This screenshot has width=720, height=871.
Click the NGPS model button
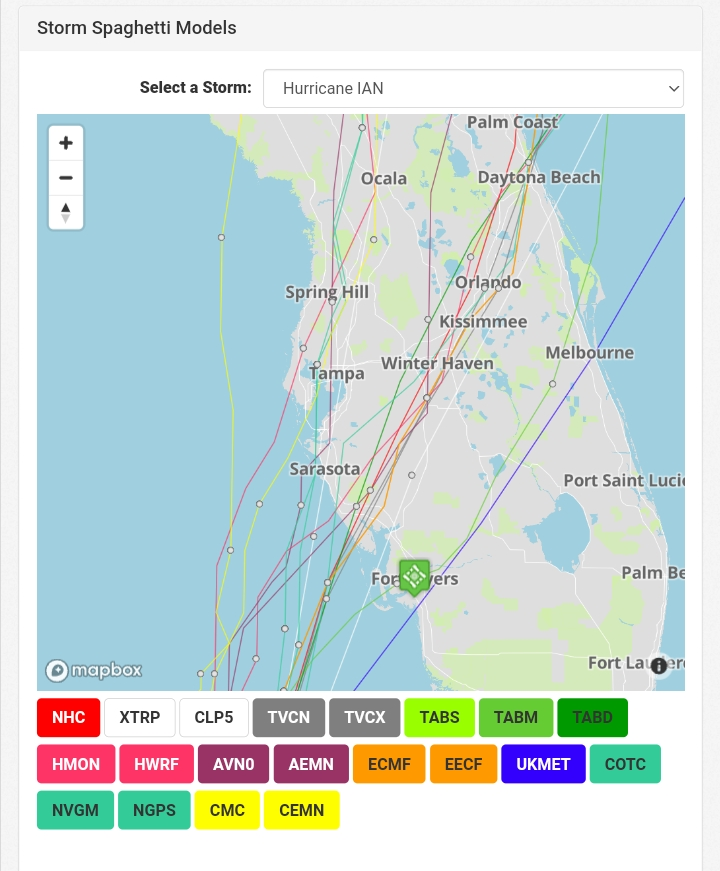(x=154, y=810)
